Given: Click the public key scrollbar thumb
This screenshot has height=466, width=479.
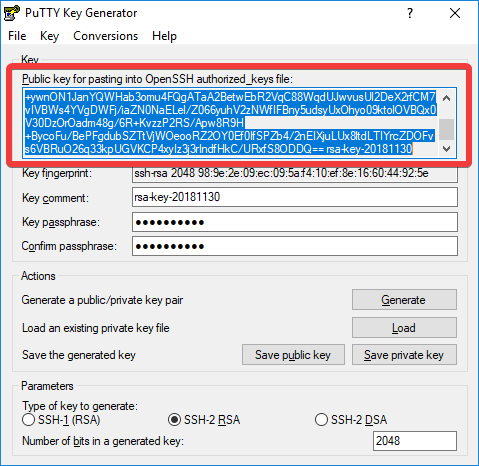Looking at the screenshot, I should [447, 129].
